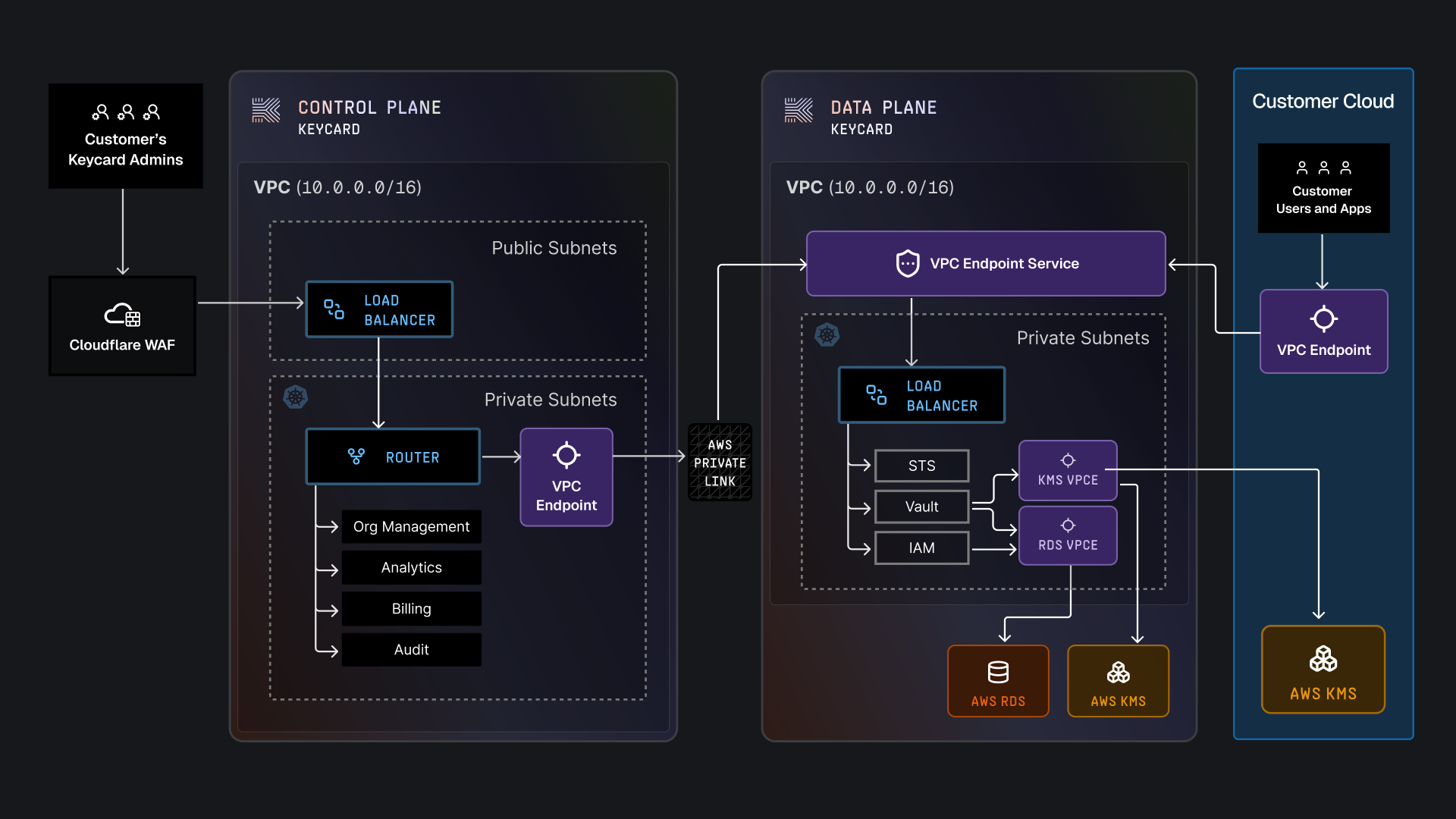
Task: Expand the Public Subnets dashed region
Action: [554, 248]
